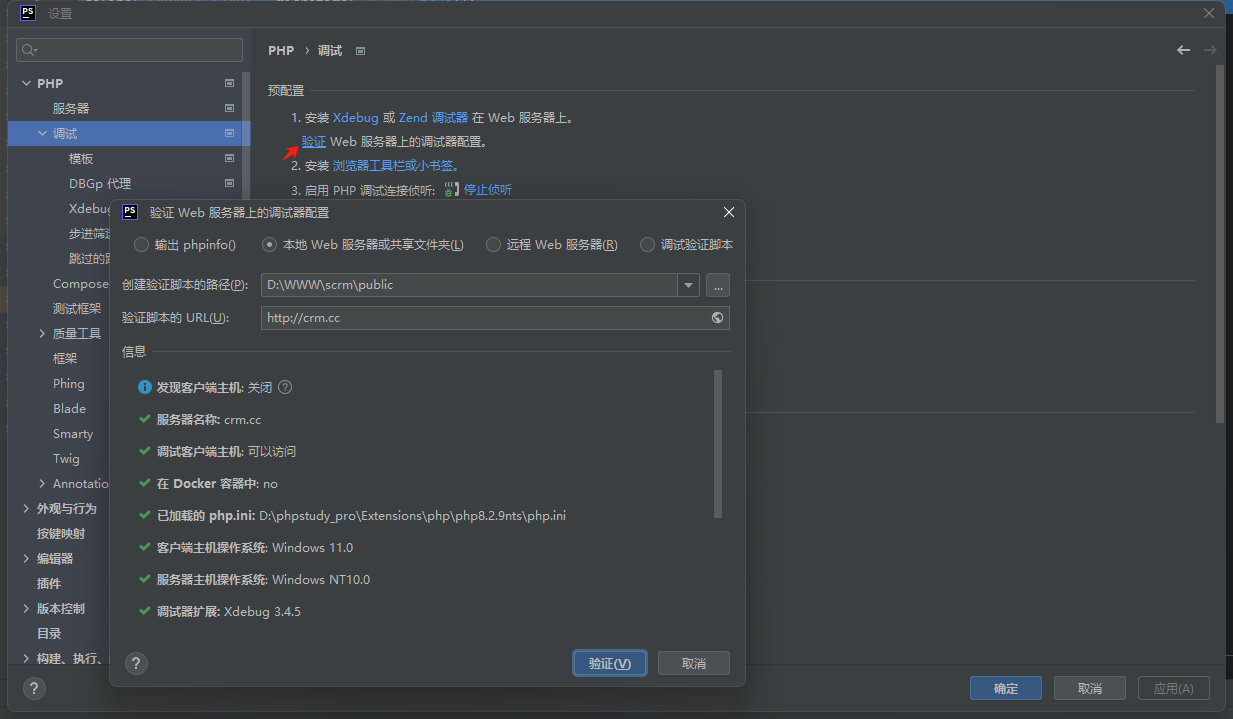Open the validation script path dropdown
Viewport: 1233px width, 719px height.
[x=688, y=285]
